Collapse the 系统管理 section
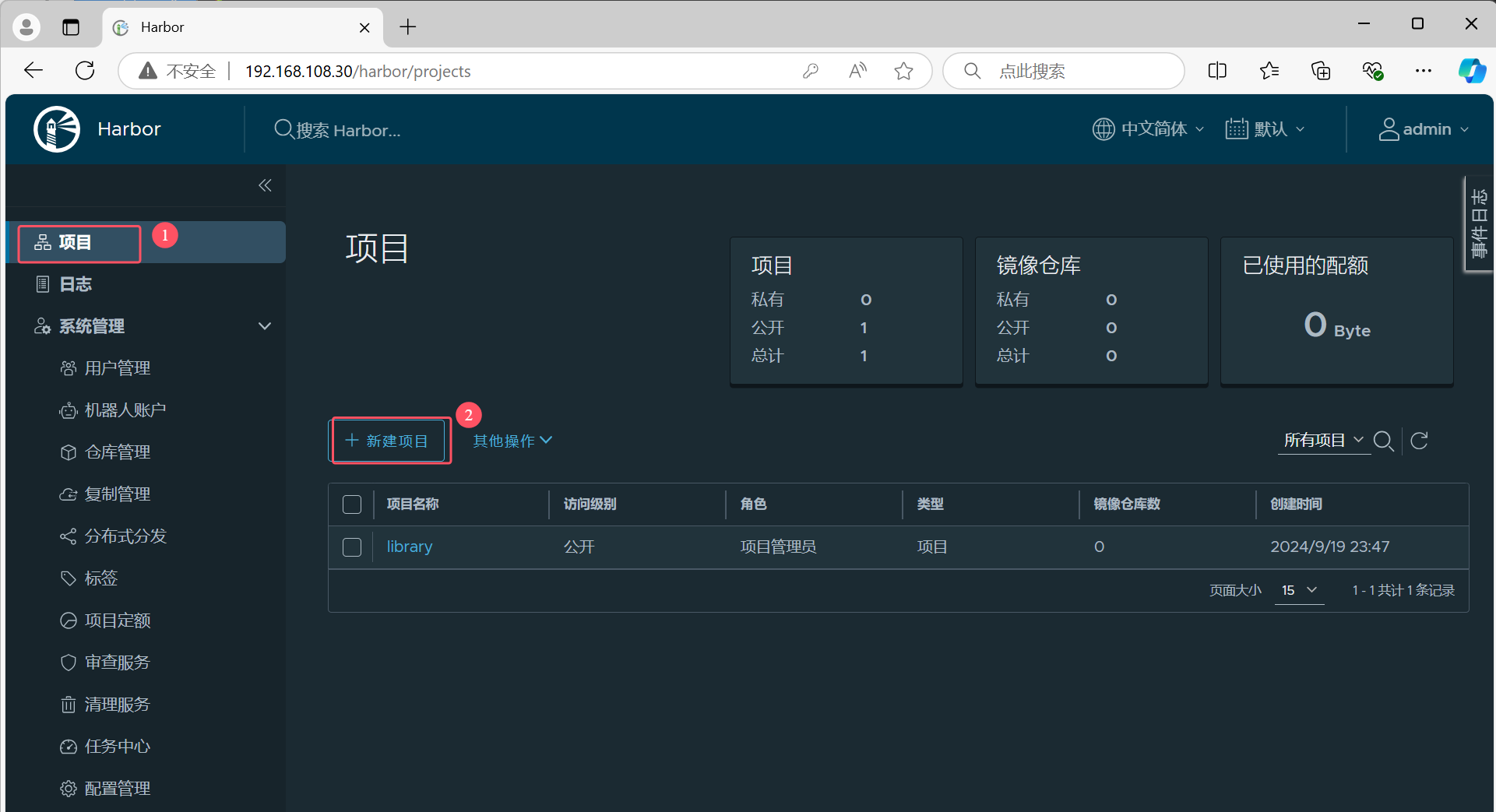Viewport: 1496px width, 812px height. 265,326
